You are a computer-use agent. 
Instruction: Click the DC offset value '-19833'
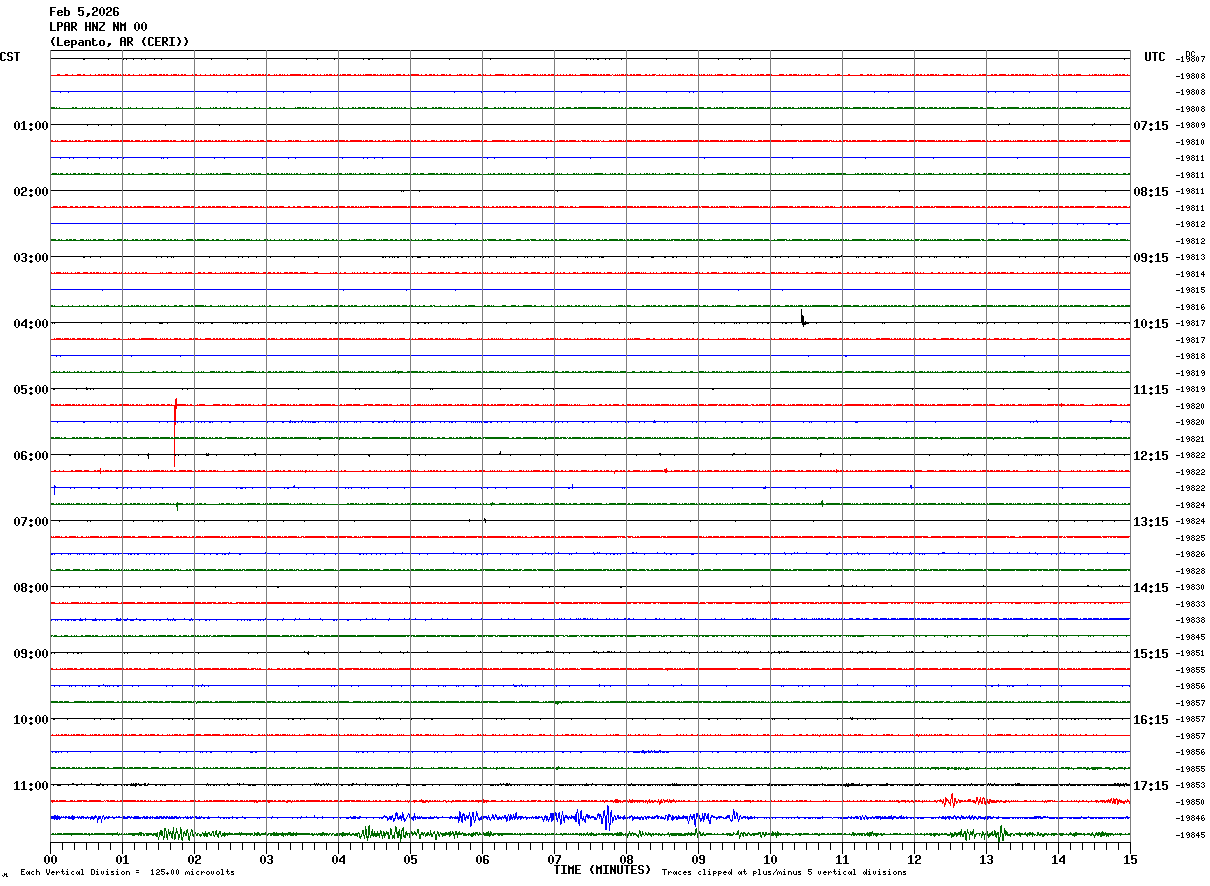click(1191, 604)
